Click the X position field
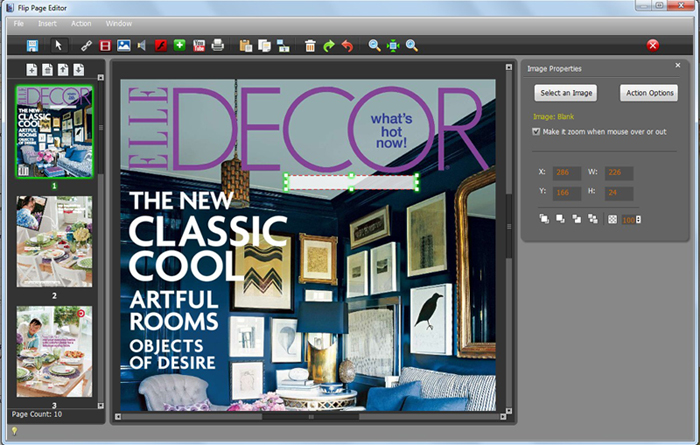700x445 pixels. (x=567, y=173)
